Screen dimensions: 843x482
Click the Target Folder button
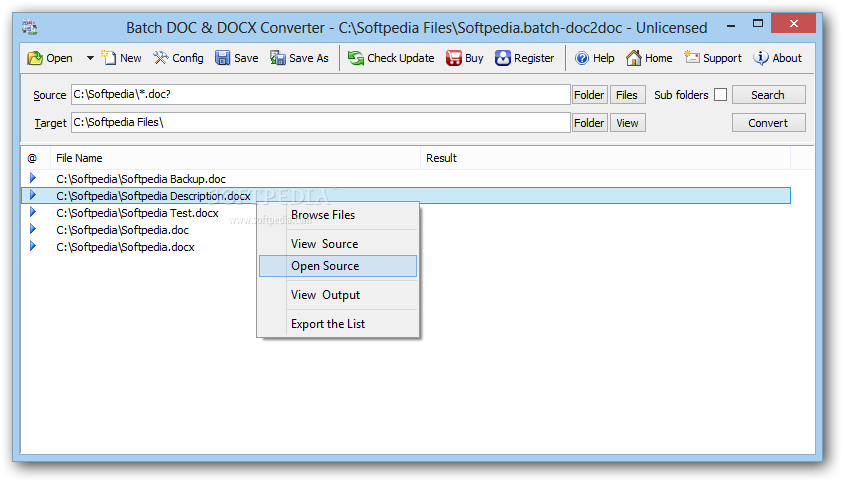(589, 123)
